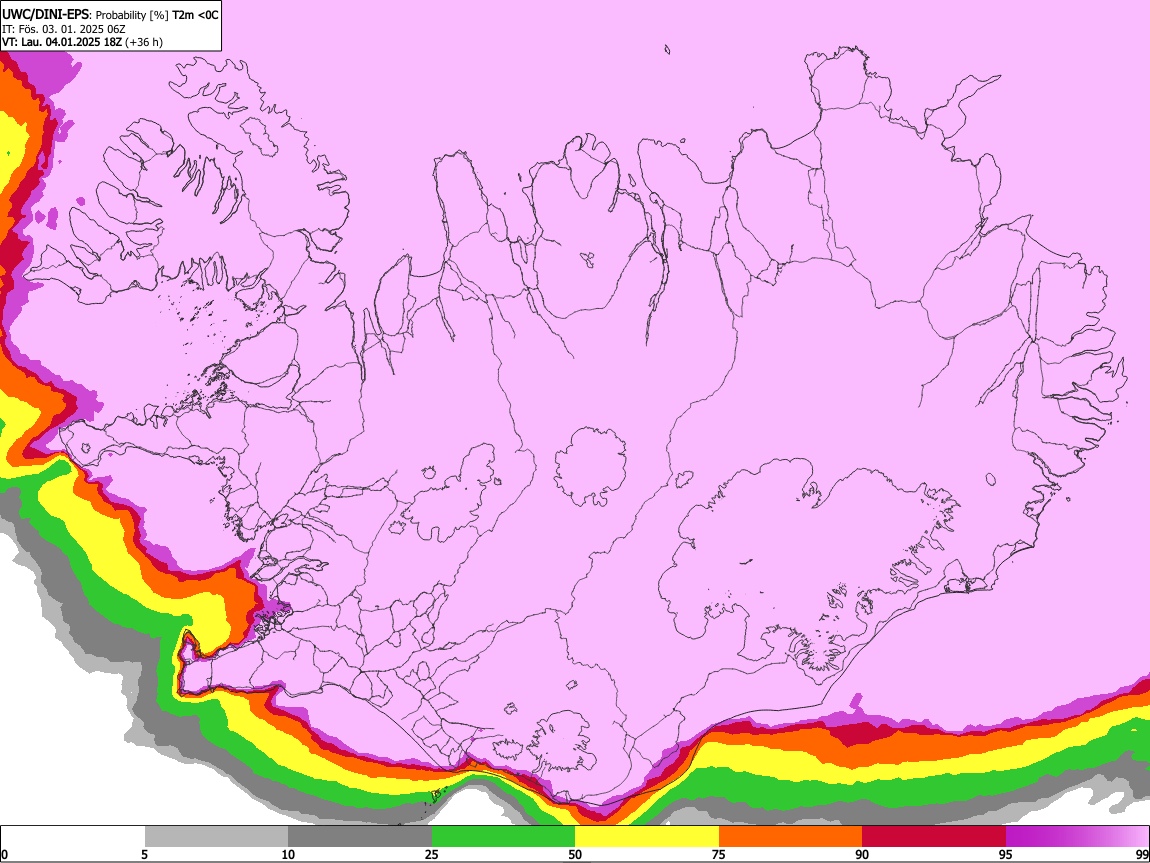Screen dimensions: 1150x863
Task: Click the legend value label '95'
Action: (1006, 855)
